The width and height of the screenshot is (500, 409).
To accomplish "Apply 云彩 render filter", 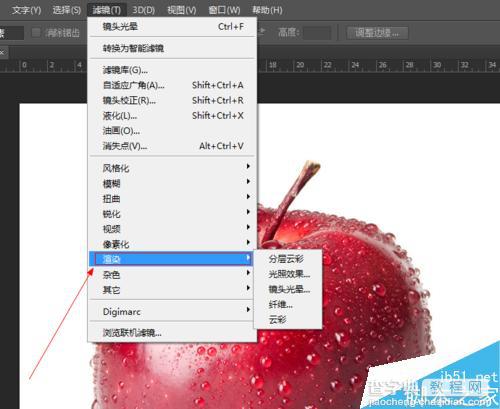I will [288, 320].
